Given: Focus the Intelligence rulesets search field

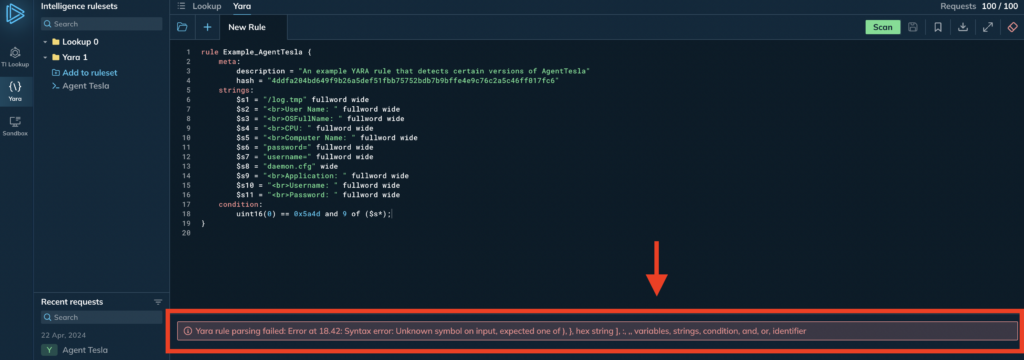Looking at the screenshot, I should [x=101, y=24].
